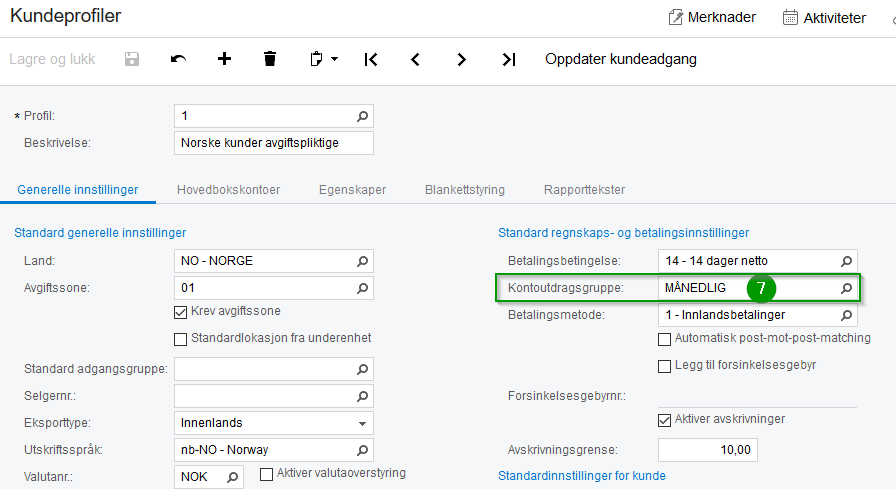Go to next record arrow
Screen dimensions: 896x489
click(462, 59)
